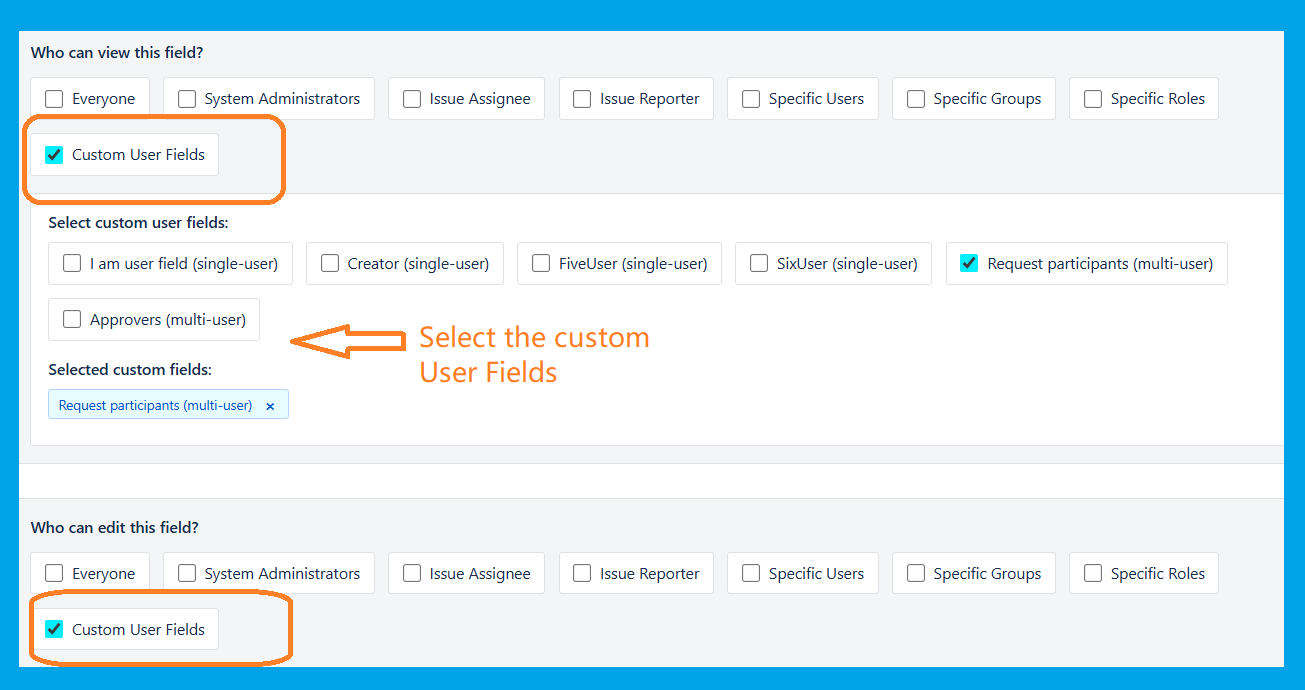Select Issue Reporter under Who can view
This screenshot has width=1305, height=690.
pyautogui.click(x=582, y=99)
